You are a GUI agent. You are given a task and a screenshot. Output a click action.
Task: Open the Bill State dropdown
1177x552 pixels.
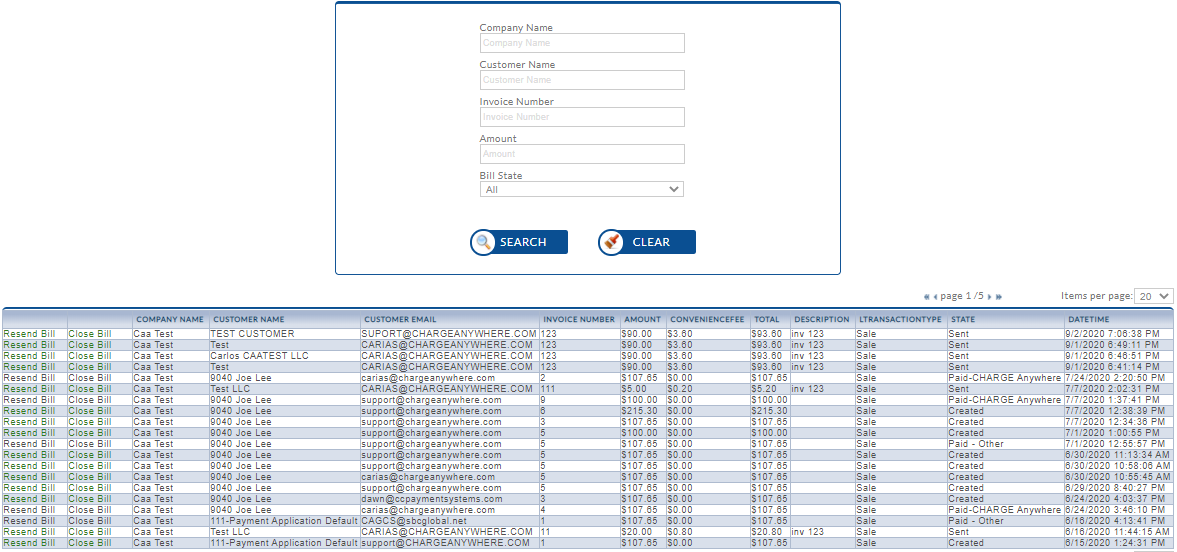click(x=581, y=189)
